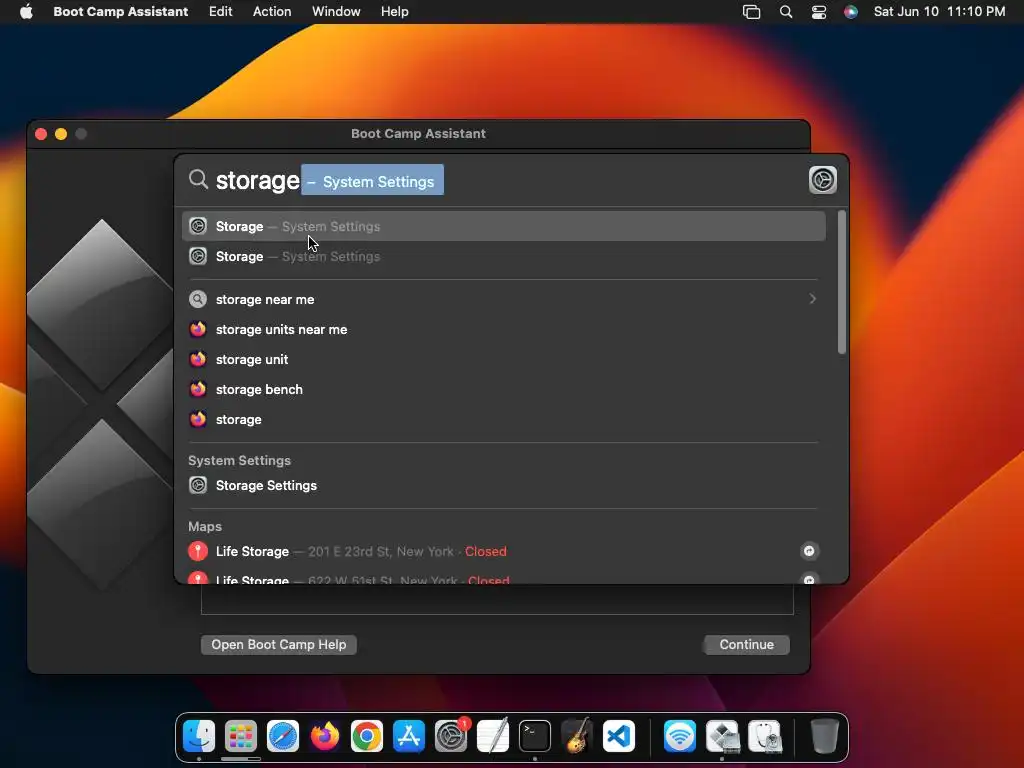
Task: Open Finder from the Dock
Action: 199,737
